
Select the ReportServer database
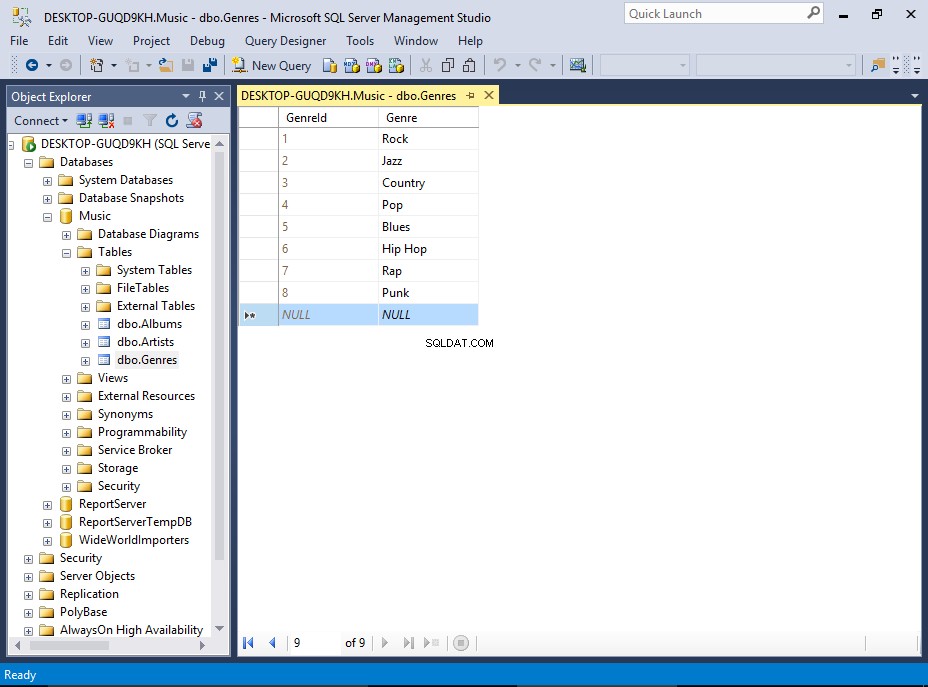[112, 504]
